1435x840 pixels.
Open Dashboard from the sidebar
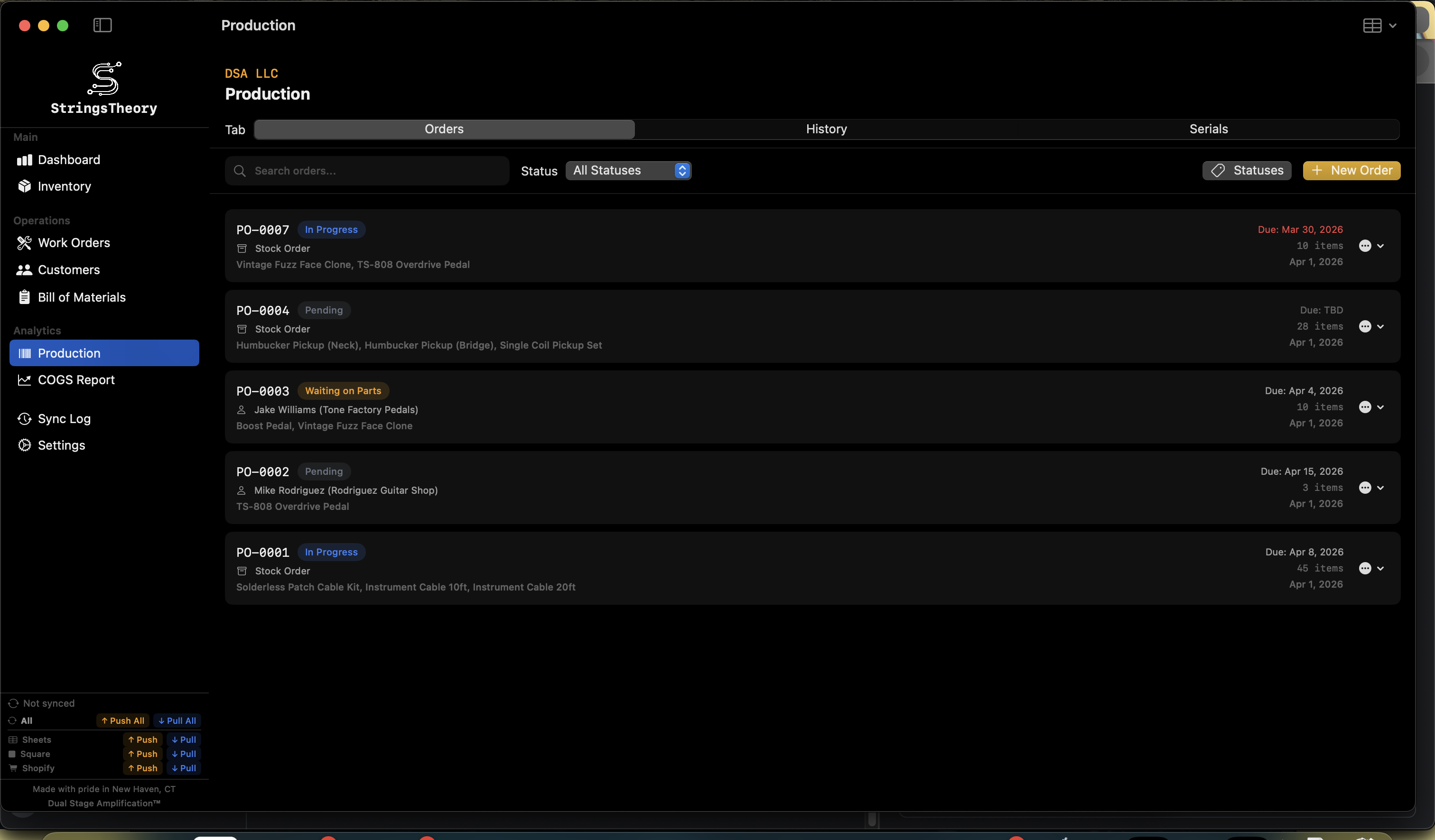click(x=25, y=160)
